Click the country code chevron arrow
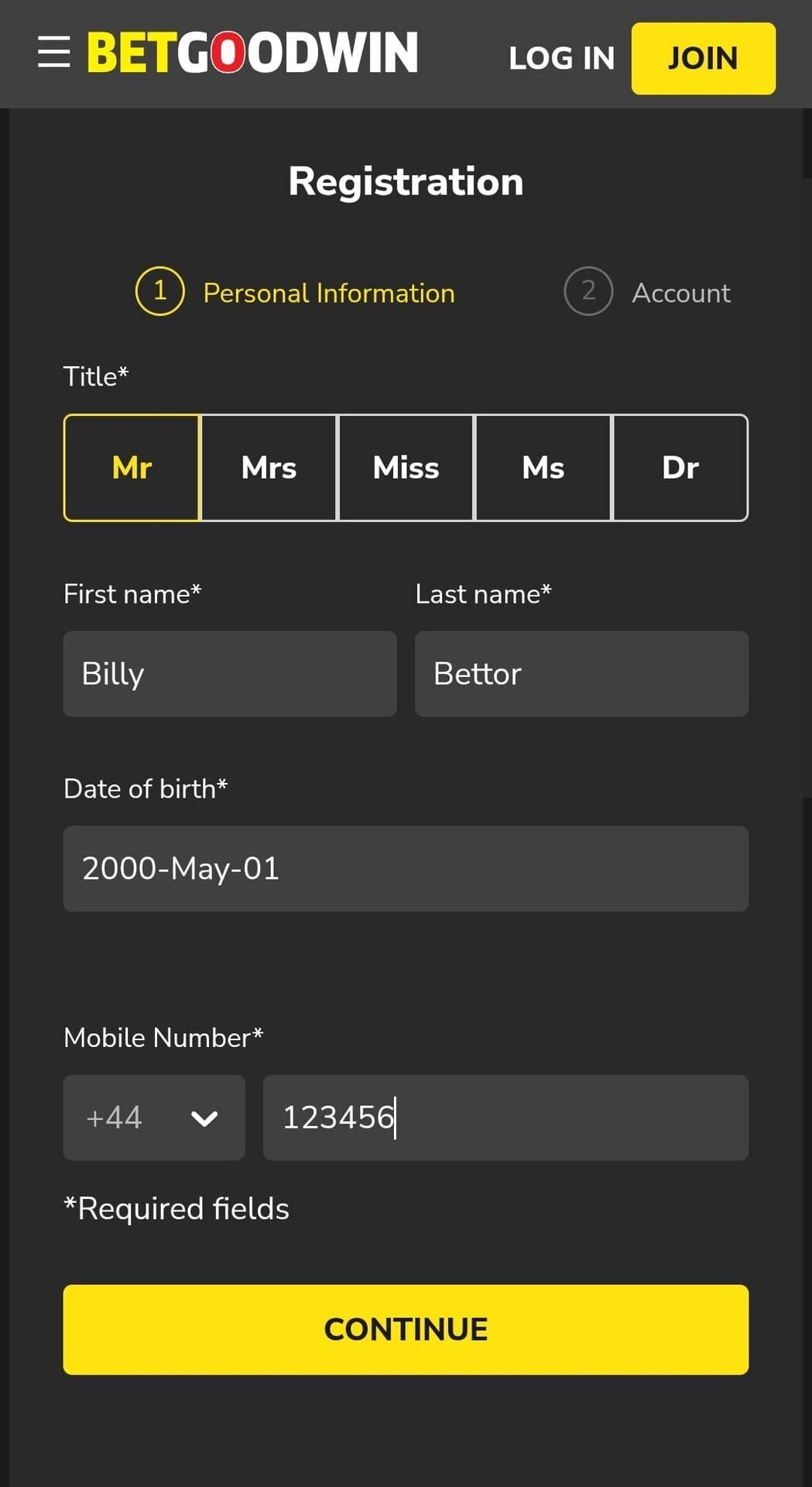The width and height of the screenshot is (812, 1487). pos(204,1118)
